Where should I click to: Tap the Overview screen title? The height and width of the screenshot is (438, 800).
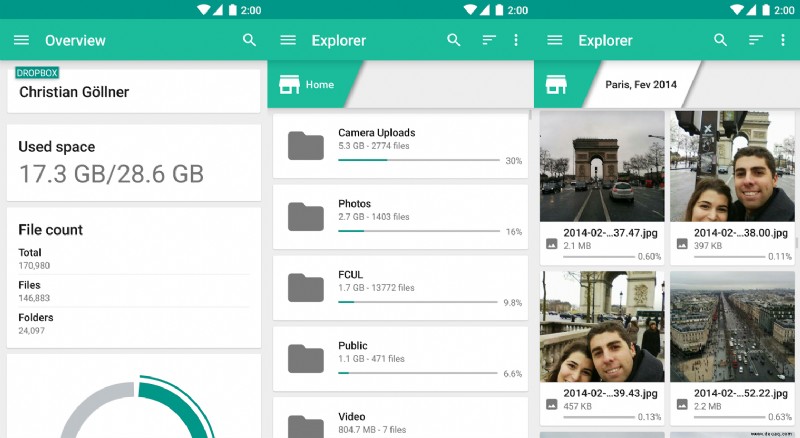point(76,40)
